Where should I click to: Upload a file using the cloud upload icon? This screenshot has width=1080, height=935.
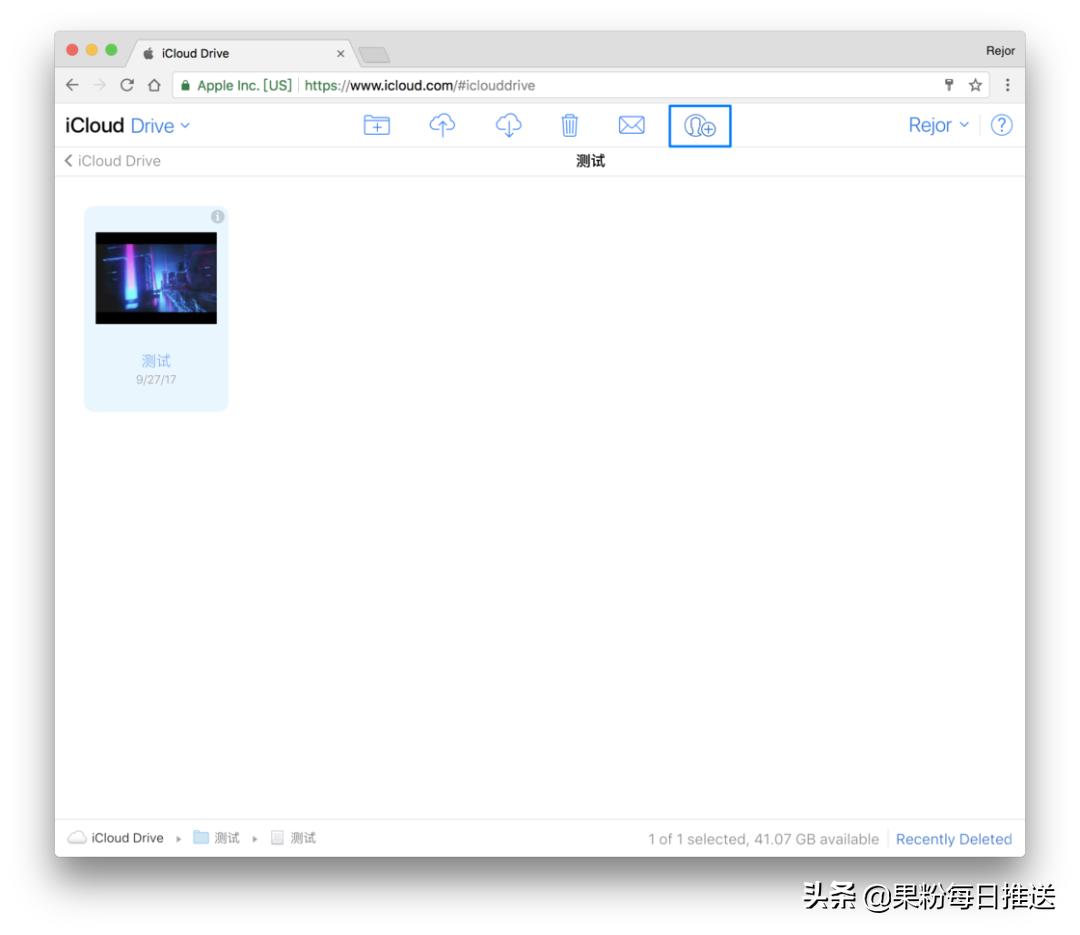pos(444,125)
